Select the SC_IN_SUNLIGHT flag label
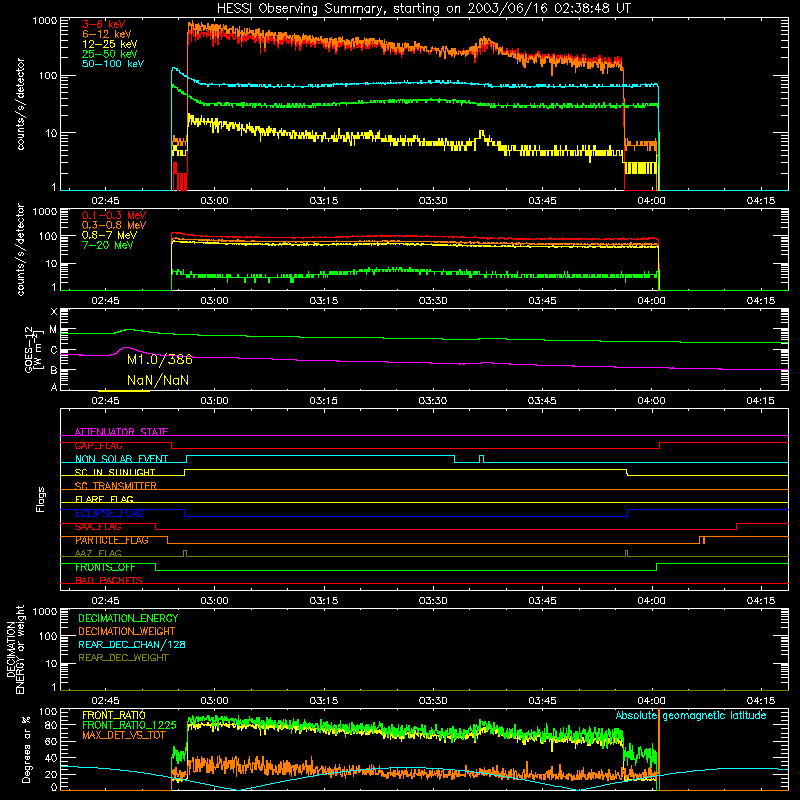The height and width of the screenshot is (800, 800). pos(115,472)
